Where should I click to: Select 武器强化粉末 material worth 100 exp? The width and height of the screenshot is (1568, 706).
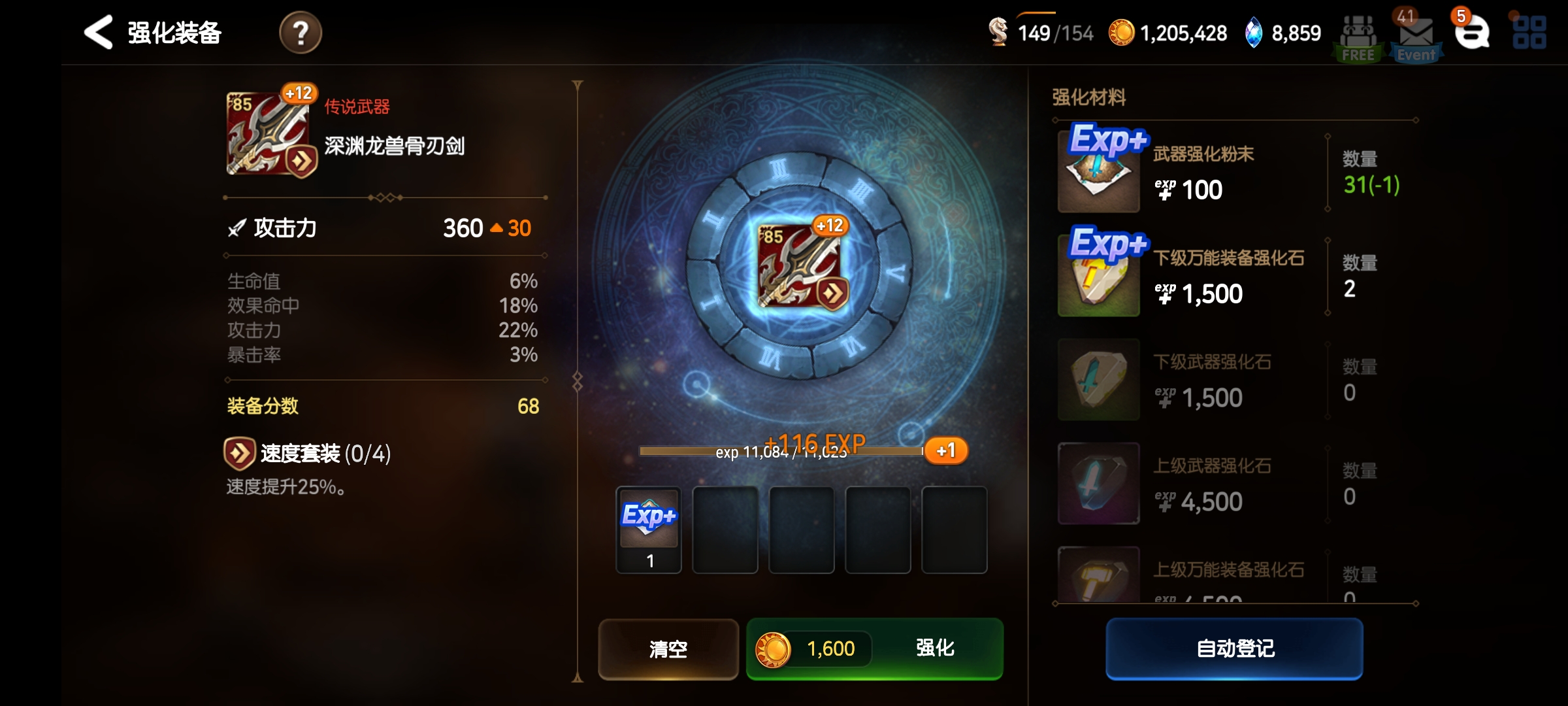(x=1235, y=171)
